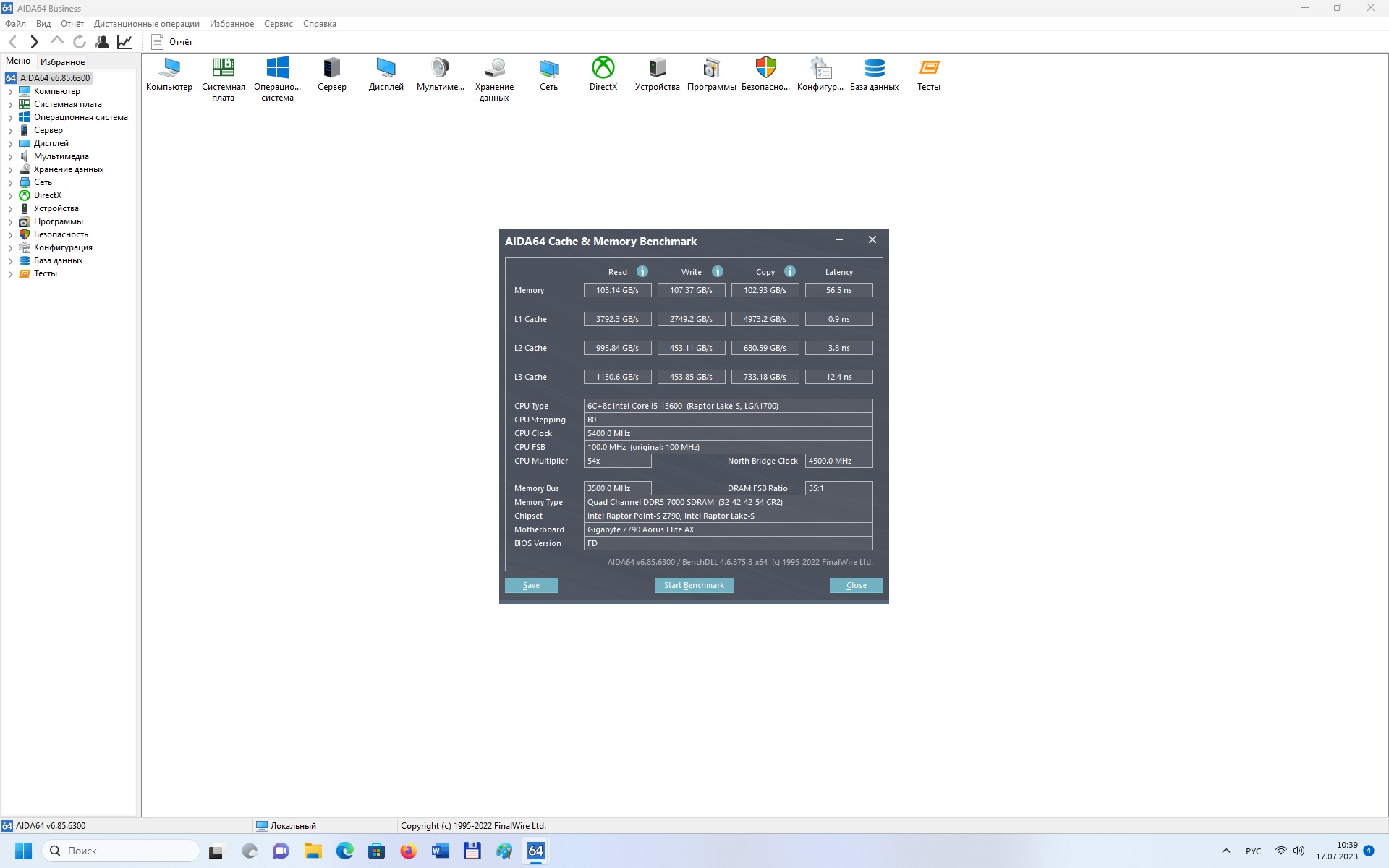Expand the Хранение данных tree node
Viewport: 1389px width, 868px height.
click(x=10, y=170)
